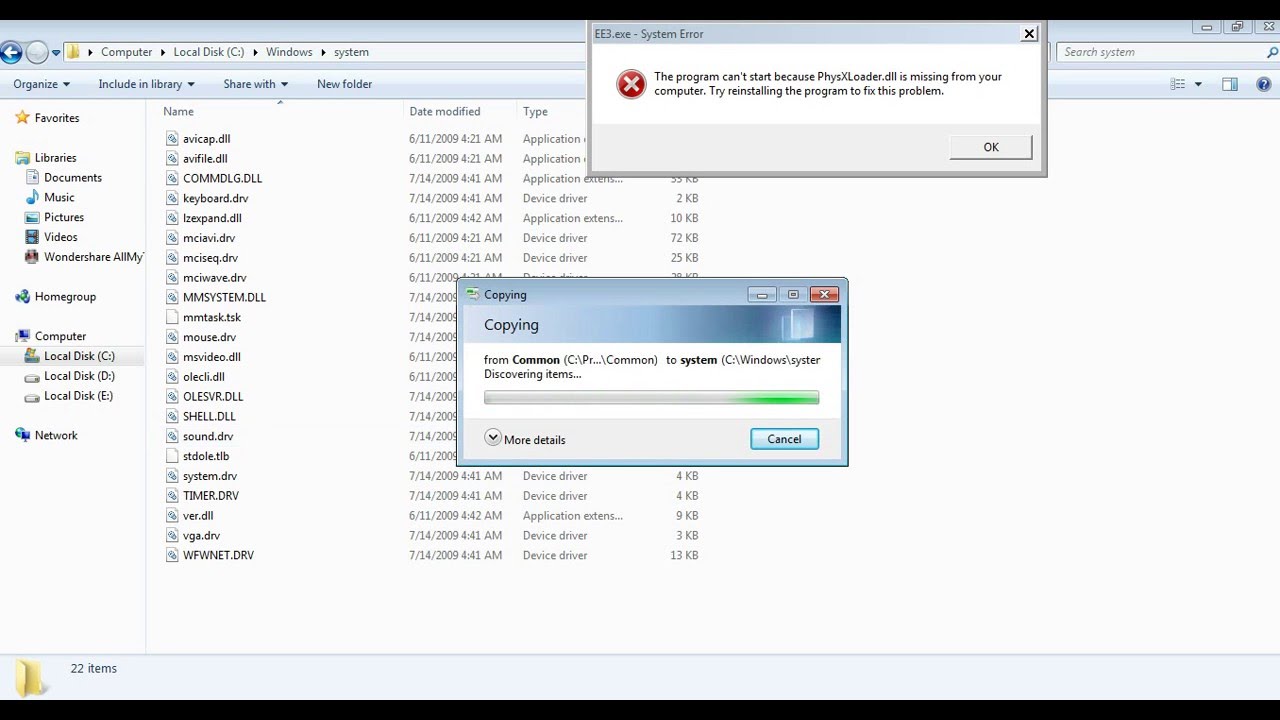
Task: Open the Include in library menu
Action: (146, 84)
